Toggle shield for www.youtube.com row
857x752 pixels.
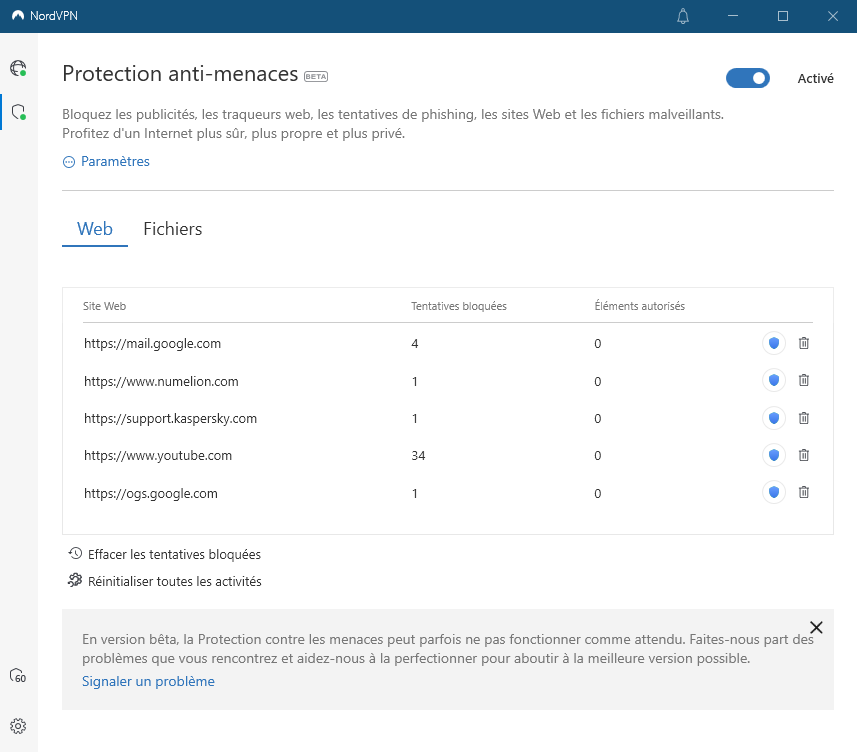774,455
